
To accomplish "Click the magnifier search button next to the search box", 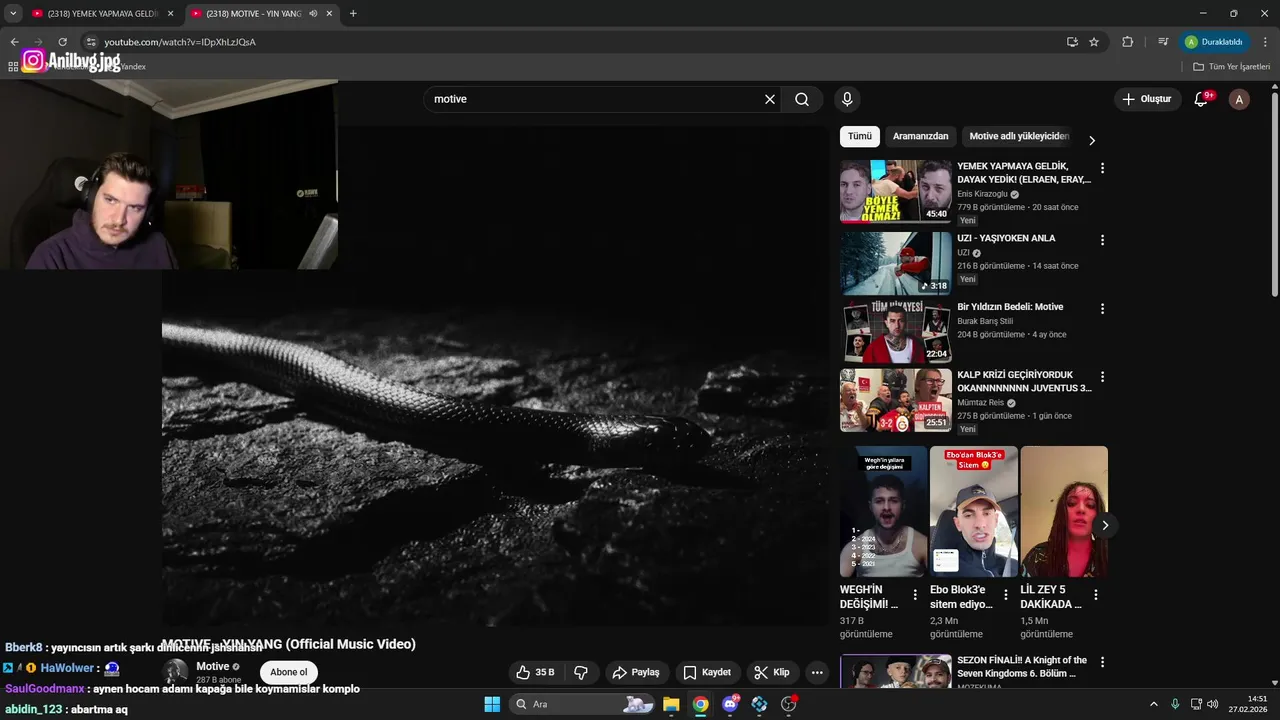I will coord(802,99).
